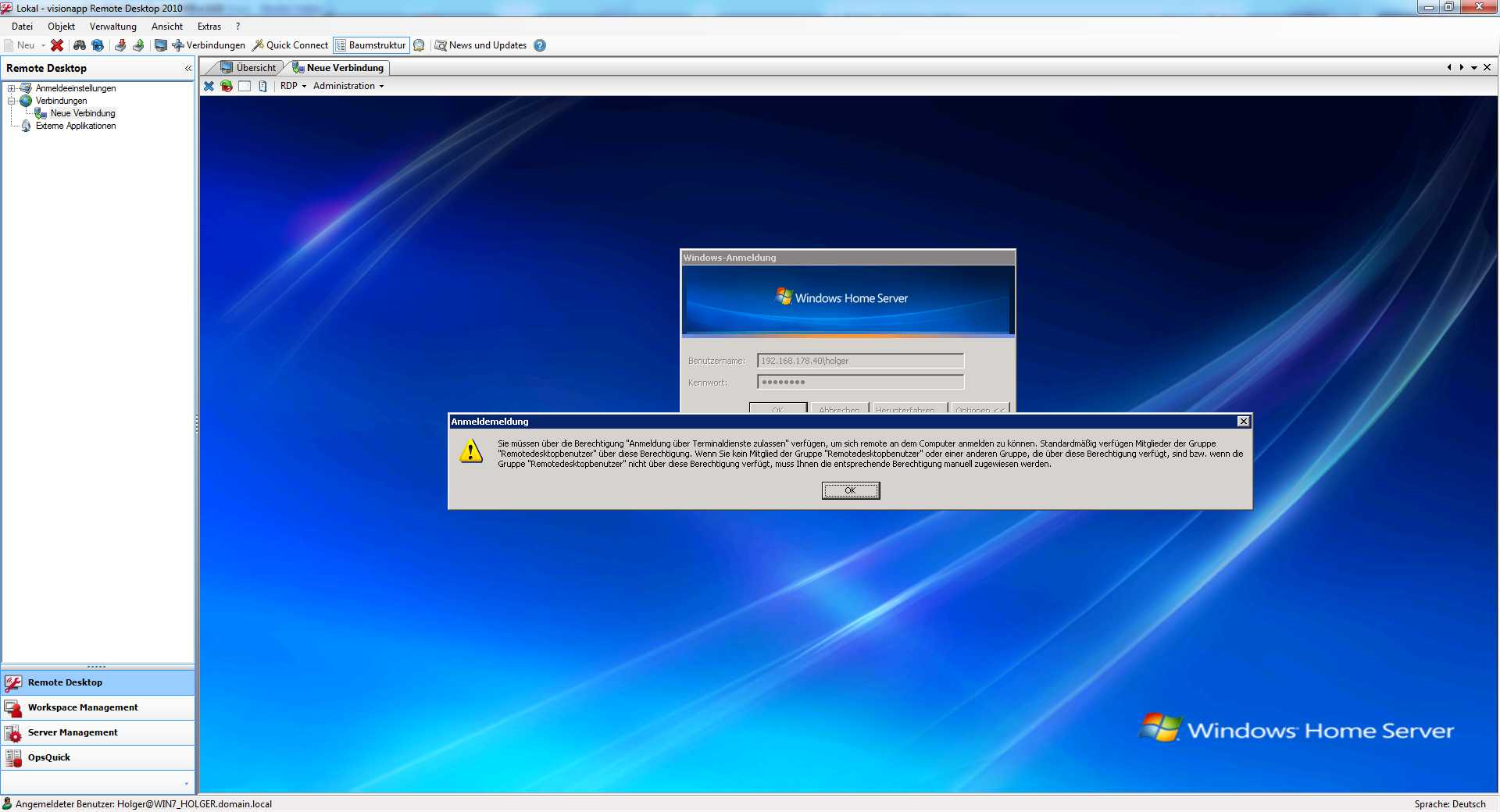This screenshot has height=812, width=1500.
Task: Select Externe Applikationen in the tree
Action: [x=76, y=126]
